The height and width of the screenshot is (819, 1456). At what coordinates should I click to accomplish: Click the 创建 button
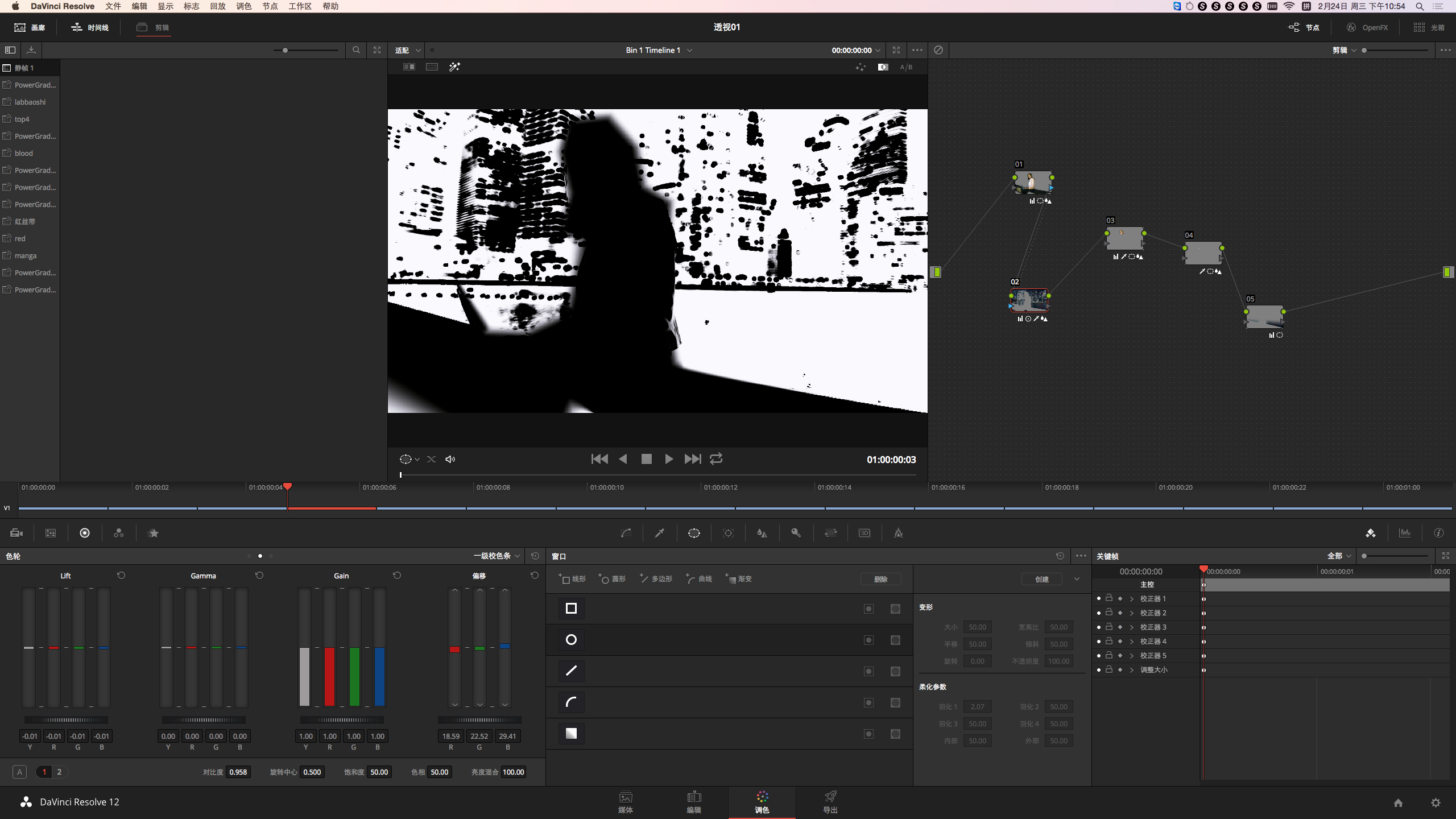tap(1041, 579)
